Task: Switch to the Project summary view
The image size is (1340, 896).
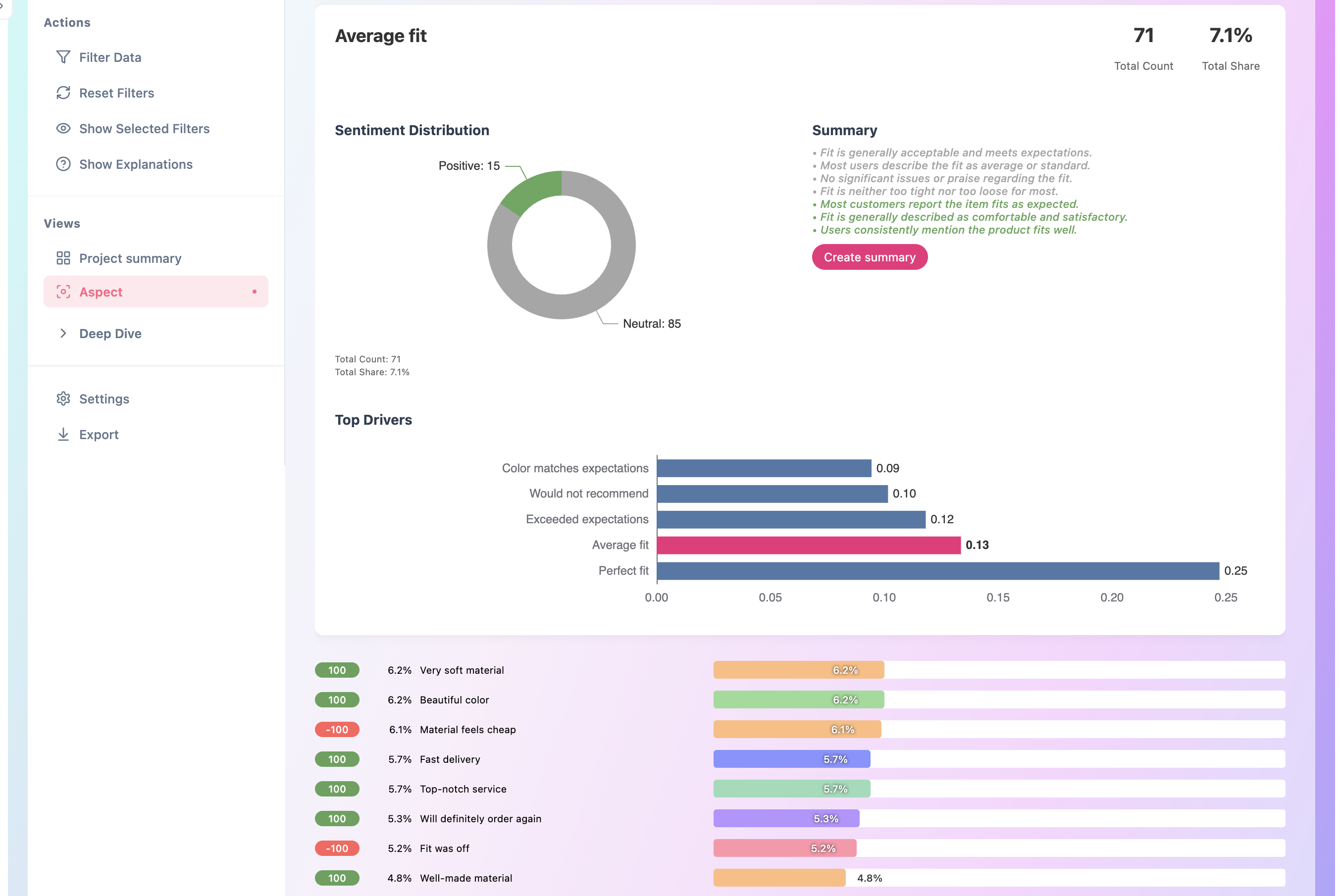Action: pos(130,258)
